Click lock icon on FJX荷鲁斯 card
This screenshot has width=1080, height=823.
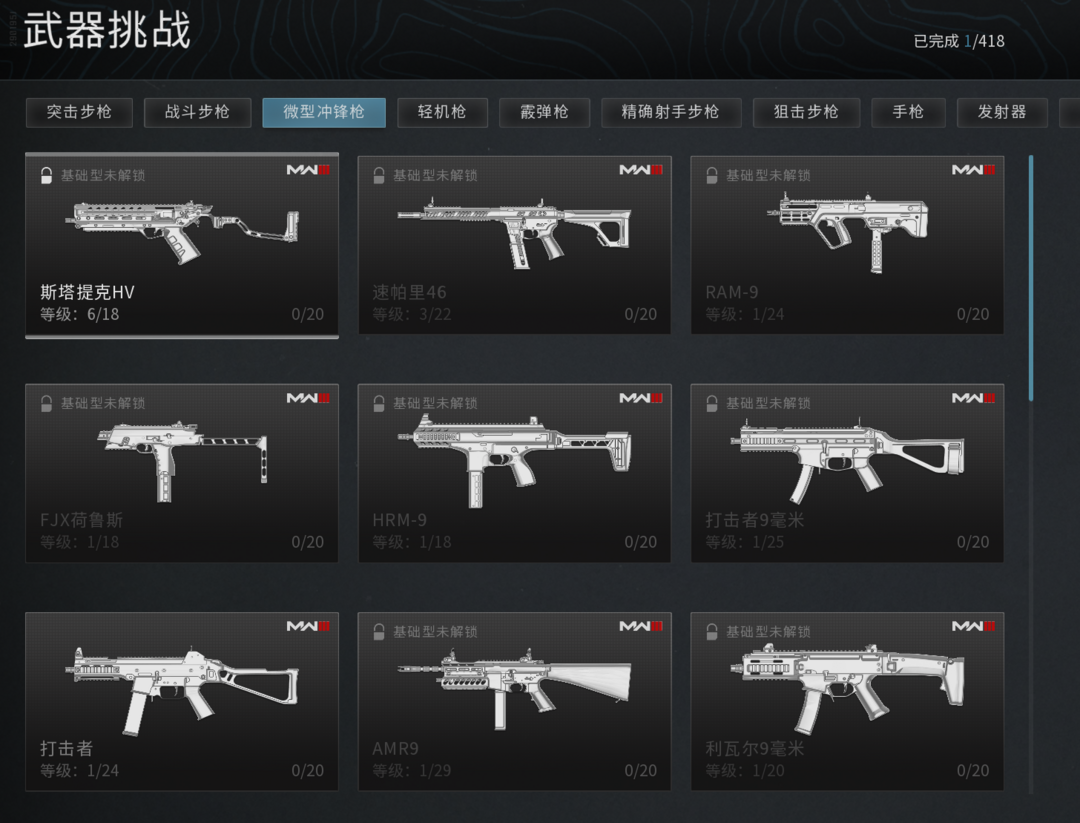tap(46, 404)
